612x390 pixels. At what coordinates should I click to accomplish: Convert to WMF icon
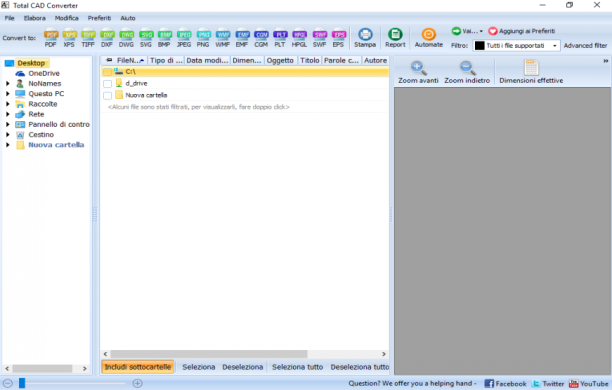point(223,38)
